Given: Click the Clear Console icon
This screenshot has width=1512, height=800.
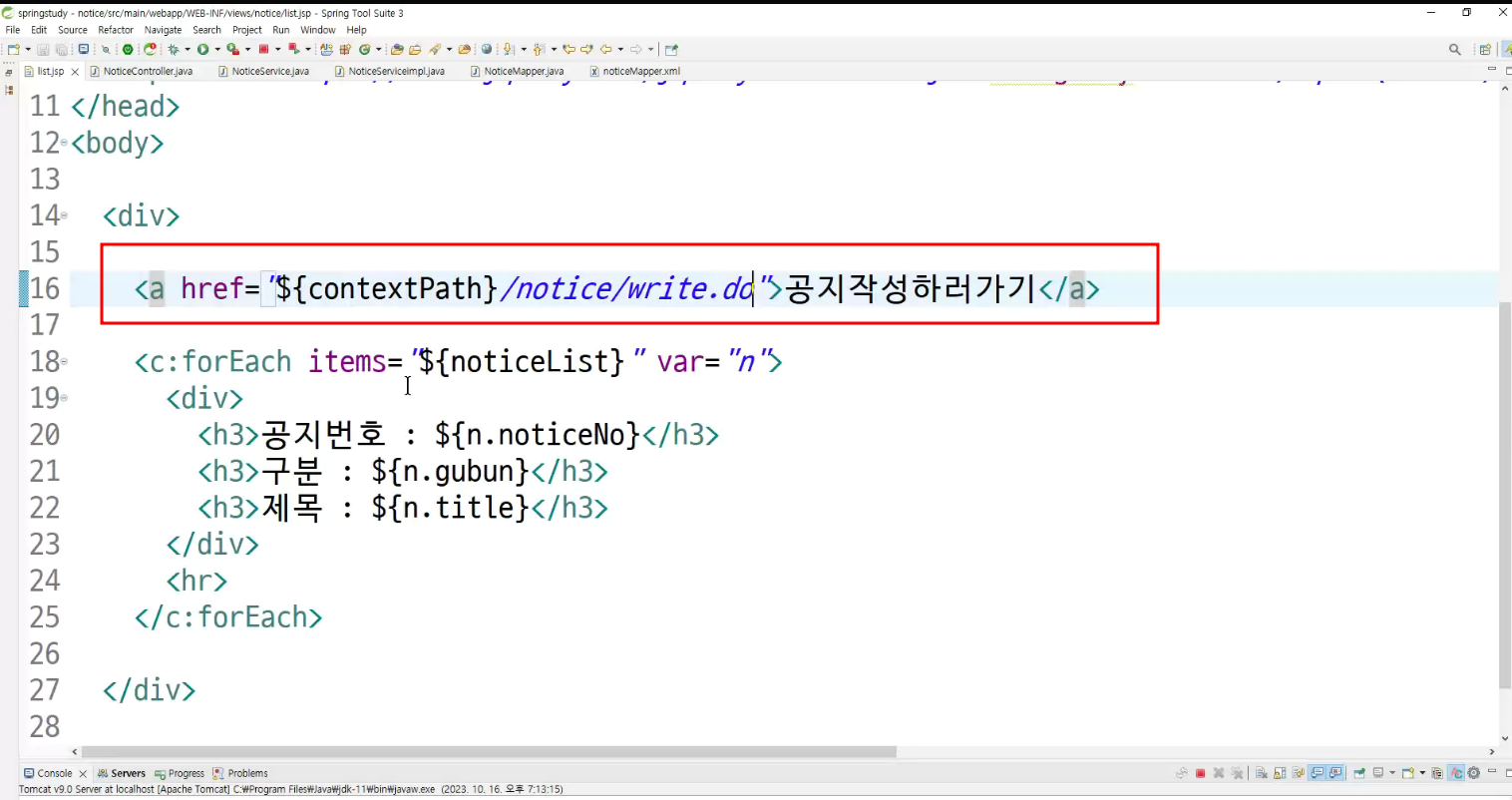Looking at the screenshot, I should 1262,773.
